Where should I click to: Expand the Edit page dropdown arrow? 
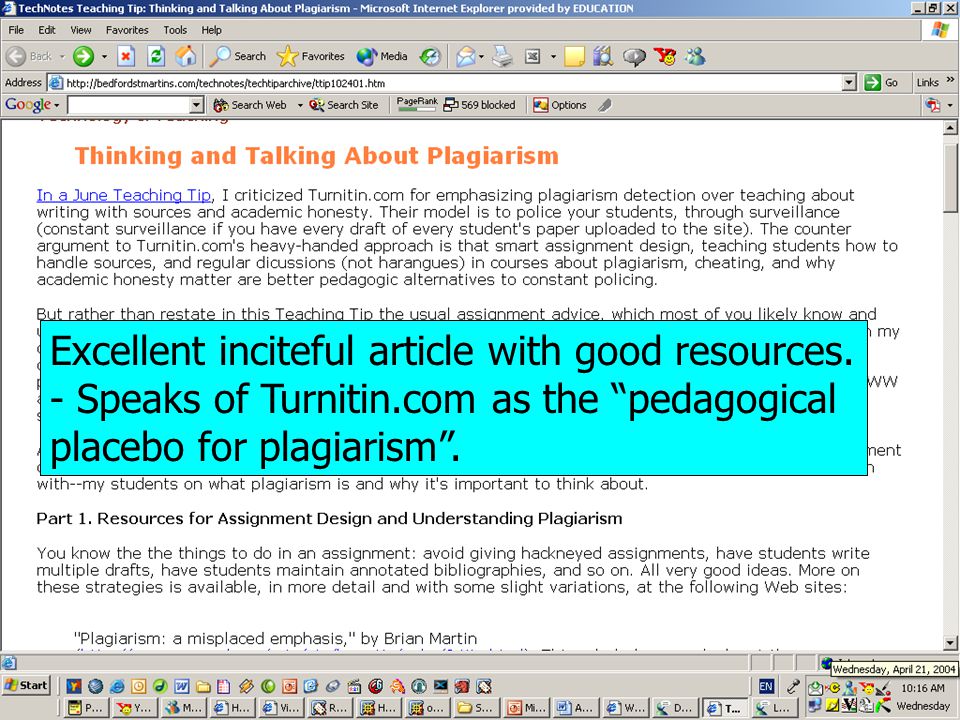pos(553,56)
